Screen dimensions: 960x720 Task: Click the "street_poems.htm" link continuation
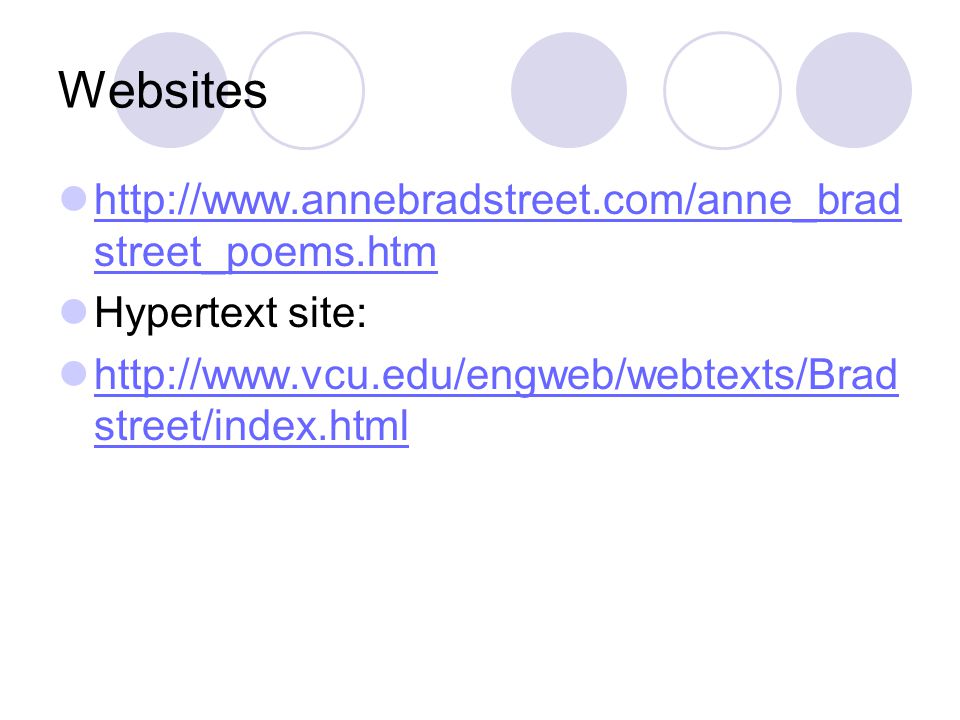click(x=266, y=252)
